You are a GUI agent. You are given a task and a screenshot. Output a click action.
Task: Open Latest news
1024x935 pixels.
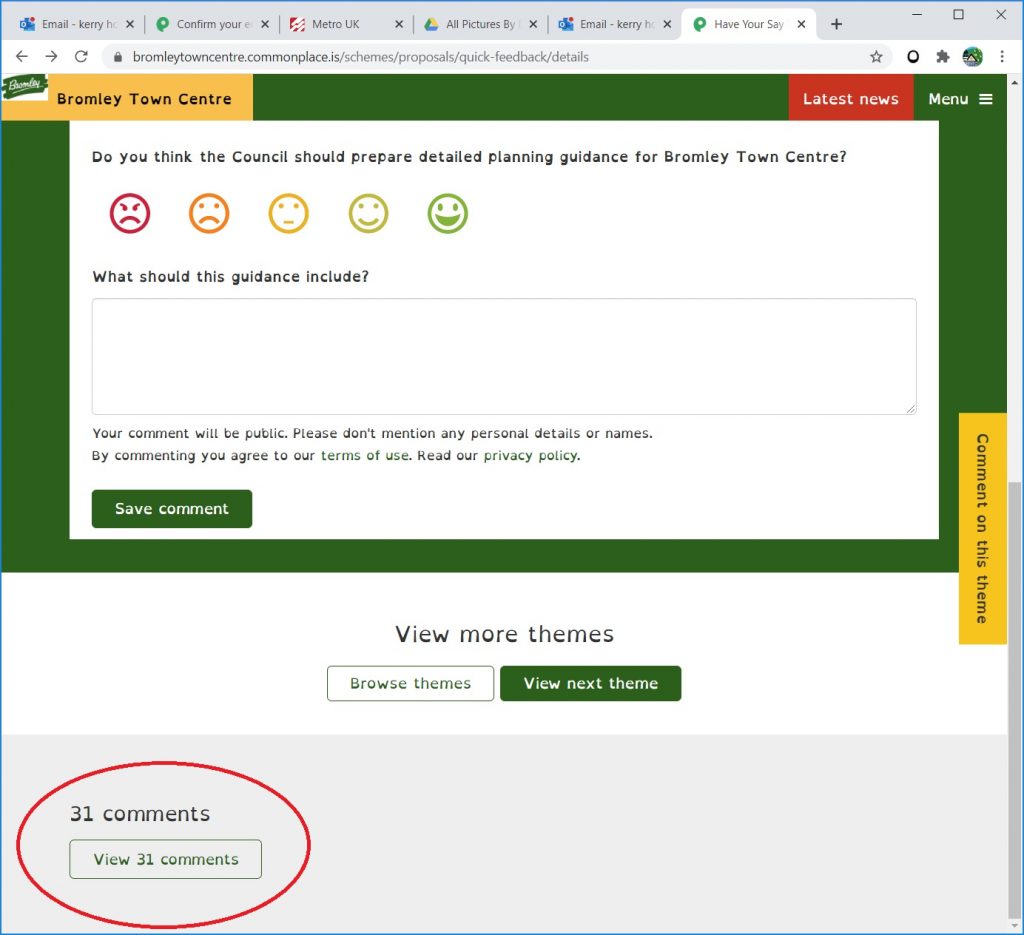[x=850, y=99]
